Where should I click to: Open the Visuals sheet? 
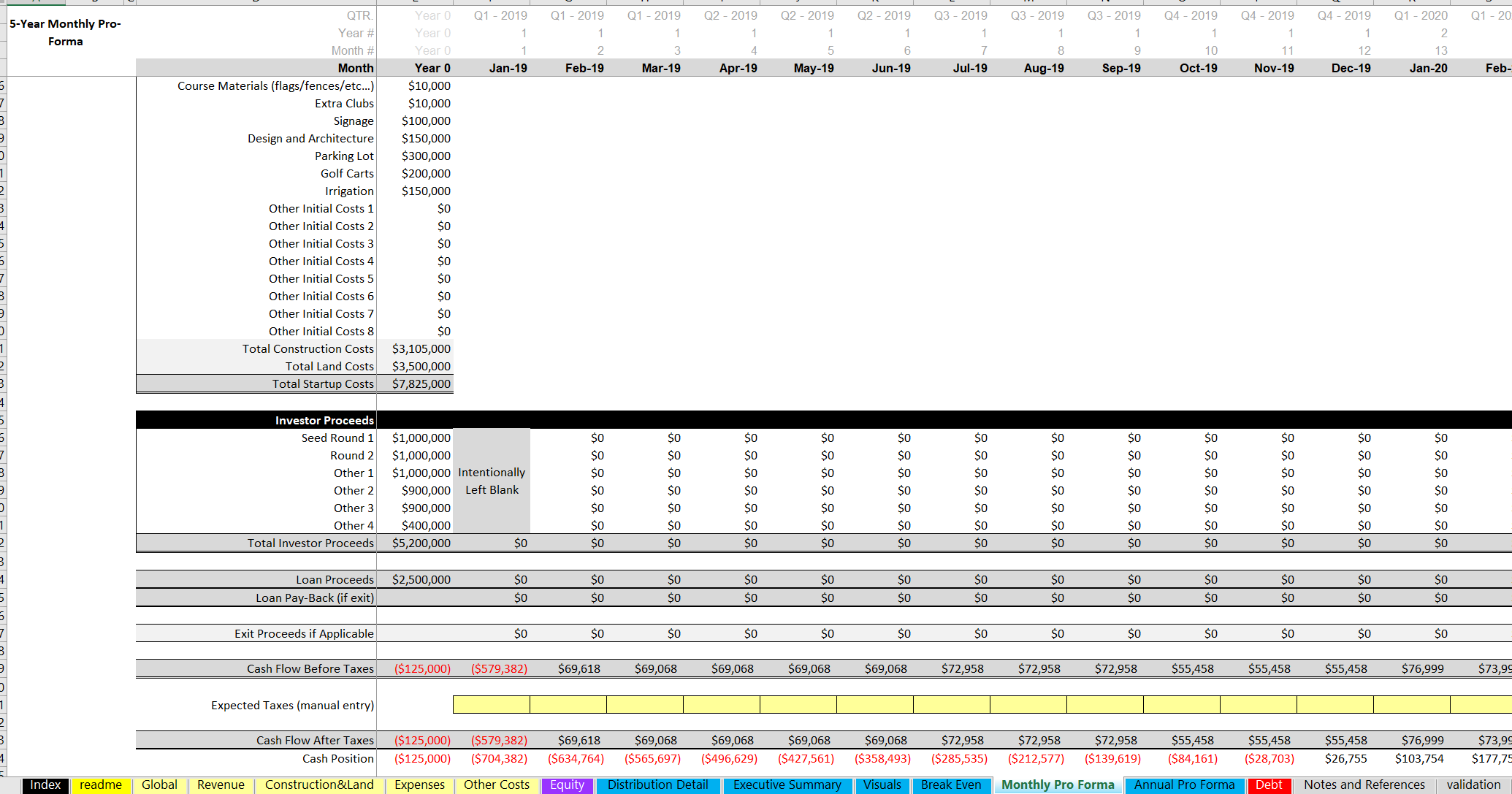point(882,785)
